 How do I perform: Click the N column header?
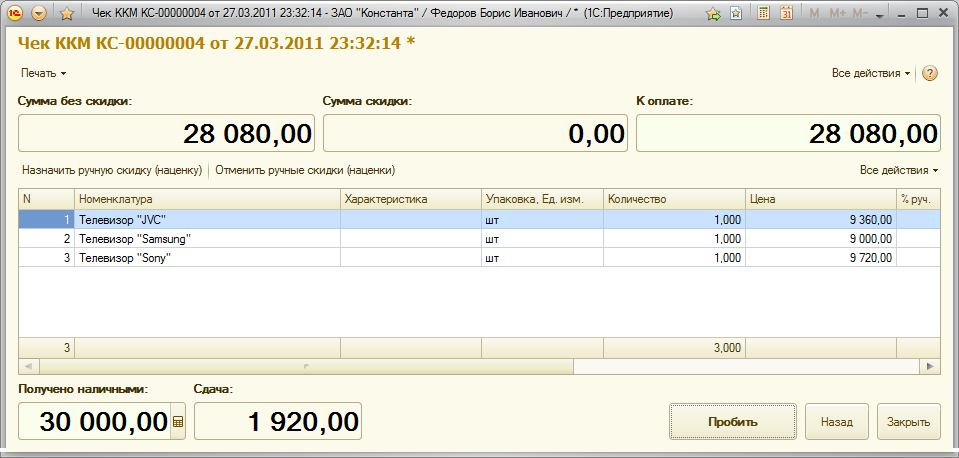pos(46,199)
